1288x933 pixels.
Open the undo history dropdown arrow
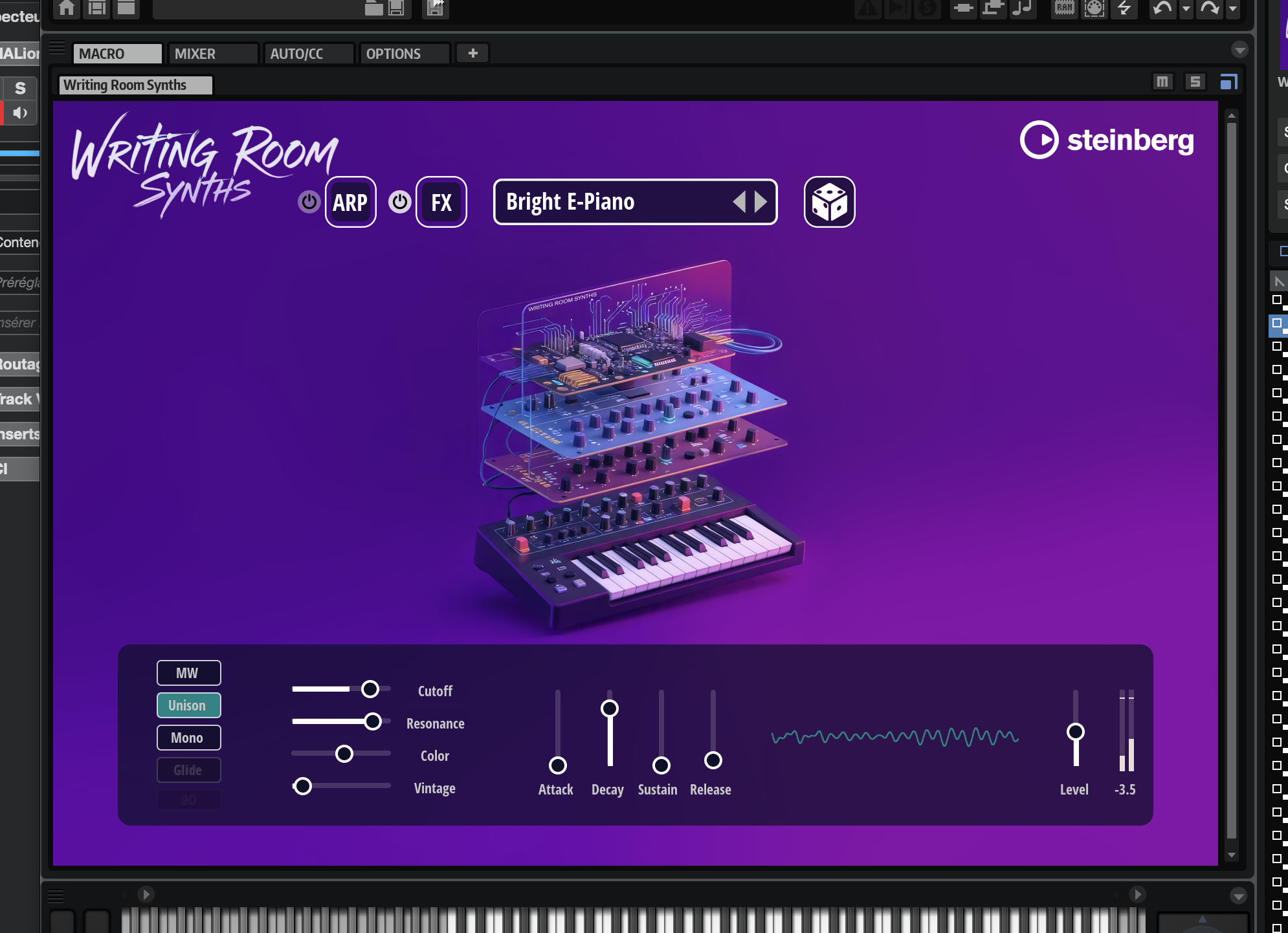pos(1186,9)
